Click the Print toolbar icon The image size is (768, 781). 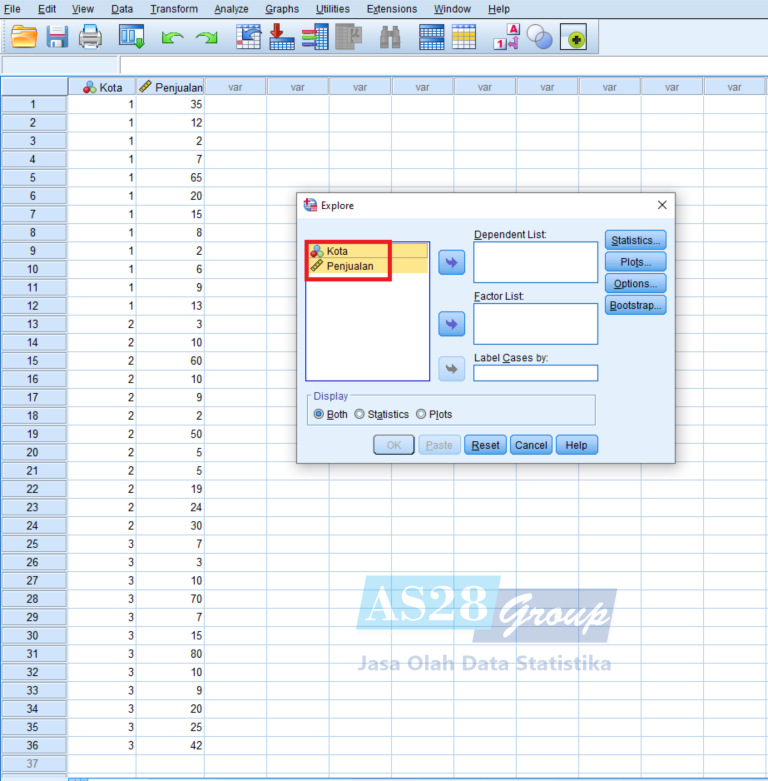point(90,38)
